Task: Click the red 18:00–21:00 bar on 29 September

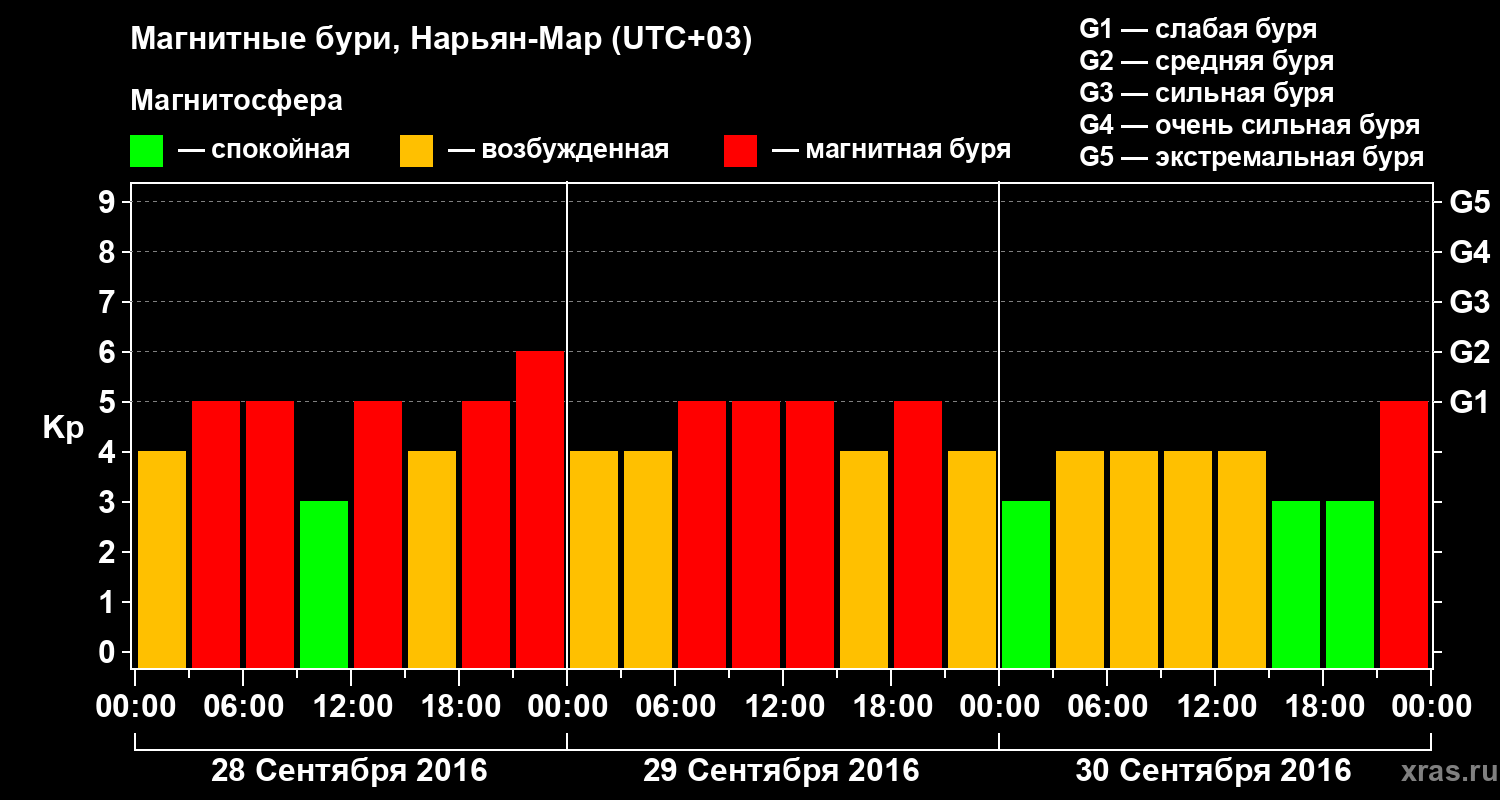Action: (x=918, y=534)
